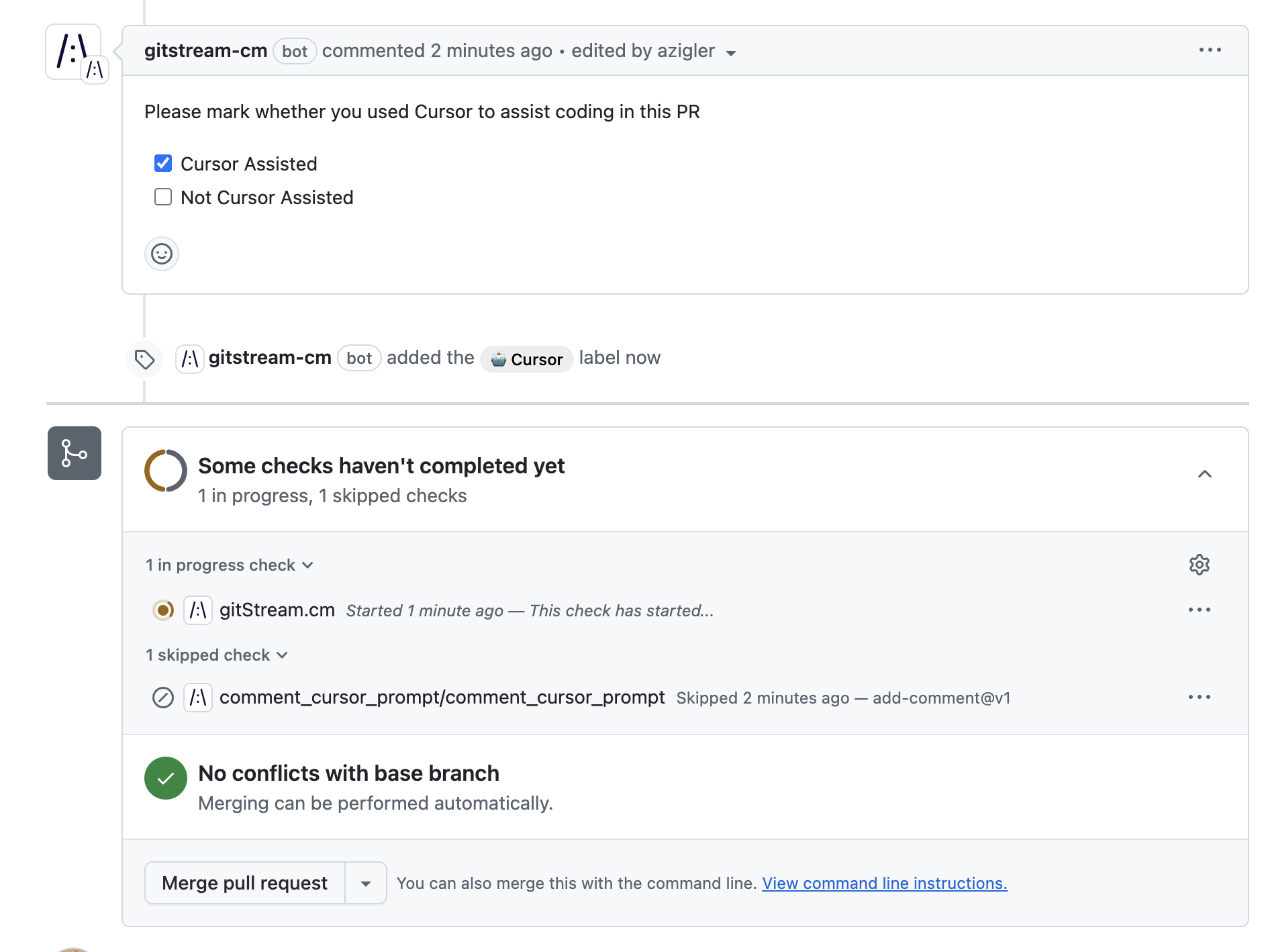The height and width of the screenshot is (952, 1266).
Task: Click the gitStream.cm in-progress status icon
Action: (163, 610)
